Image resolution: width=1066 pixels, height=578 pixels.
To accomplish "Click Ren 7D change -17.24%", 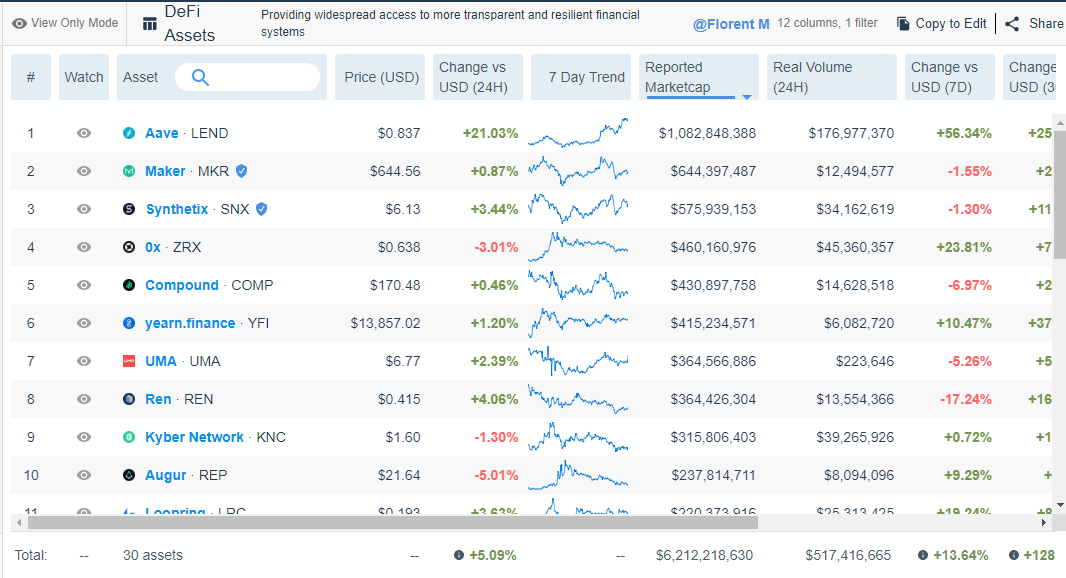I will tap(965, 399).
